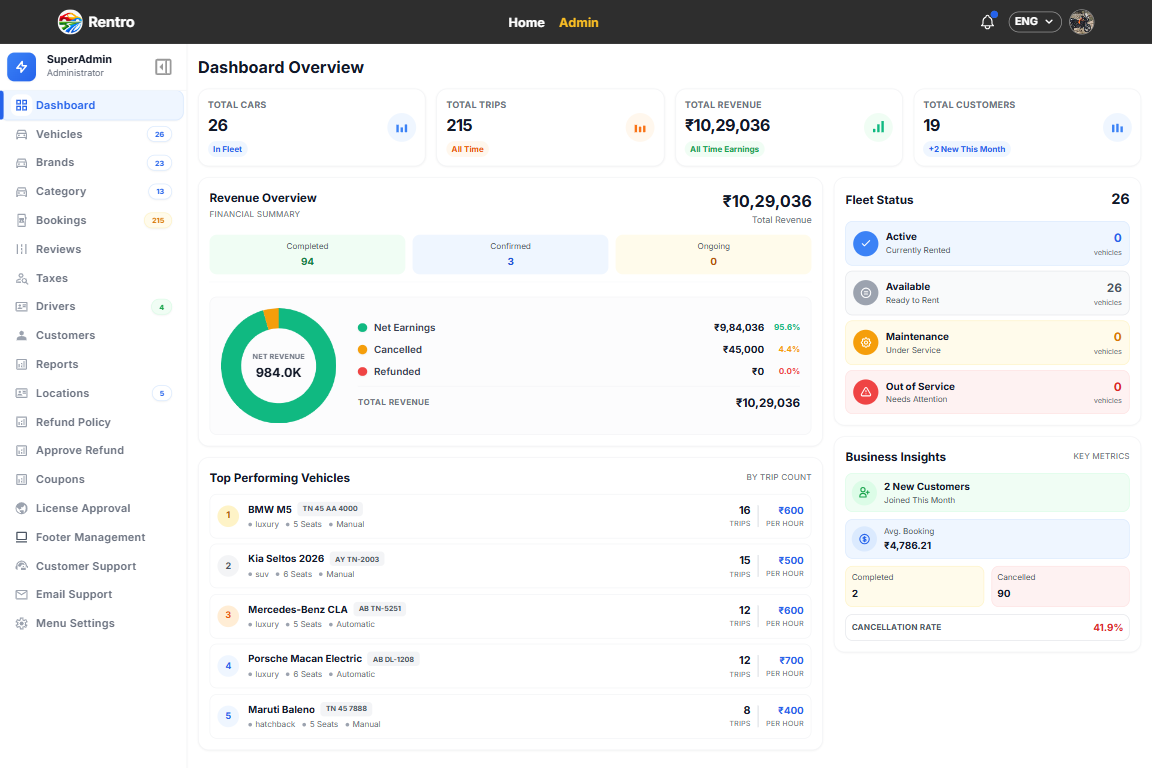The width and height of the screenshot is (1153, 768).
Task: Click the TN 45 AA 4000 plate tag
Action: tap(330, 509)
